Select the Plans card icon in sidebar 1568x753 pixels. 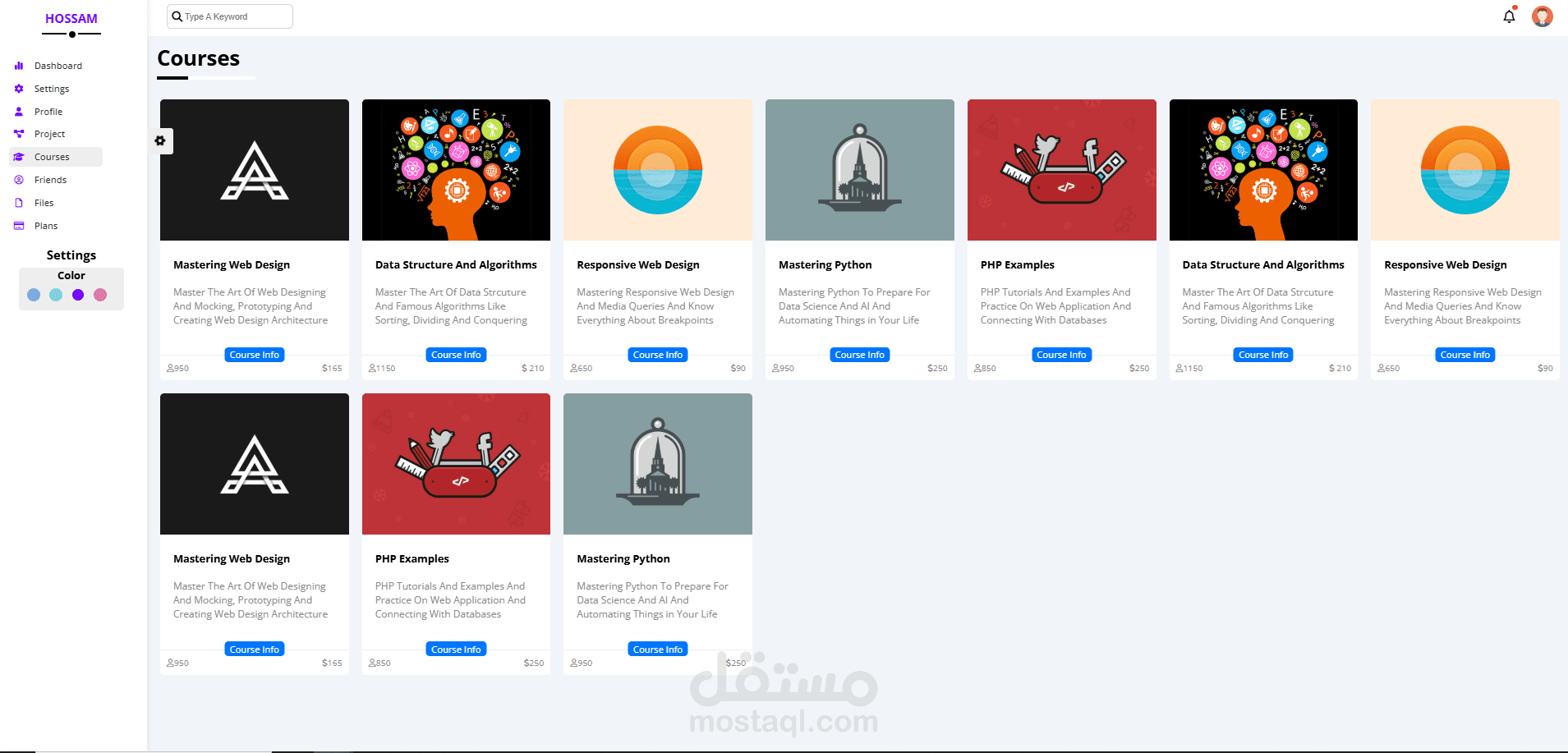(x=19, y=226)
